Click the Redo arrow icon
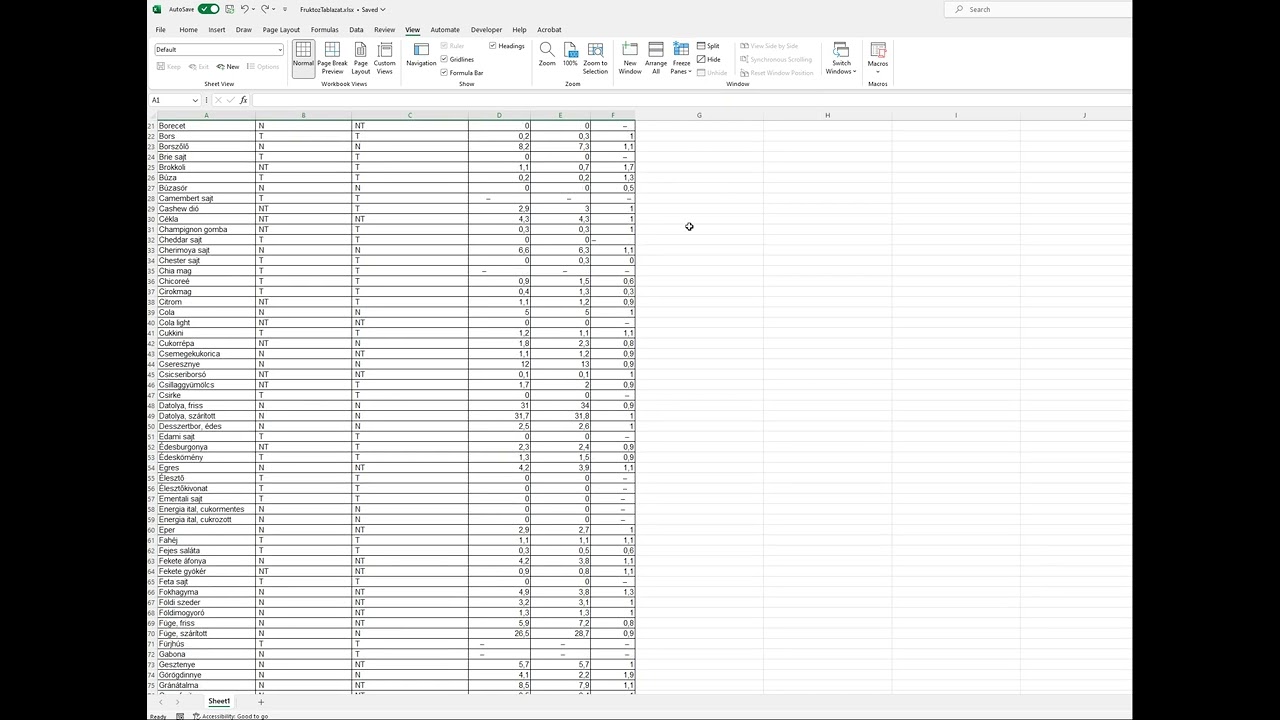The height and width of the screenshot is (720, 1280). tap(265, 9)
